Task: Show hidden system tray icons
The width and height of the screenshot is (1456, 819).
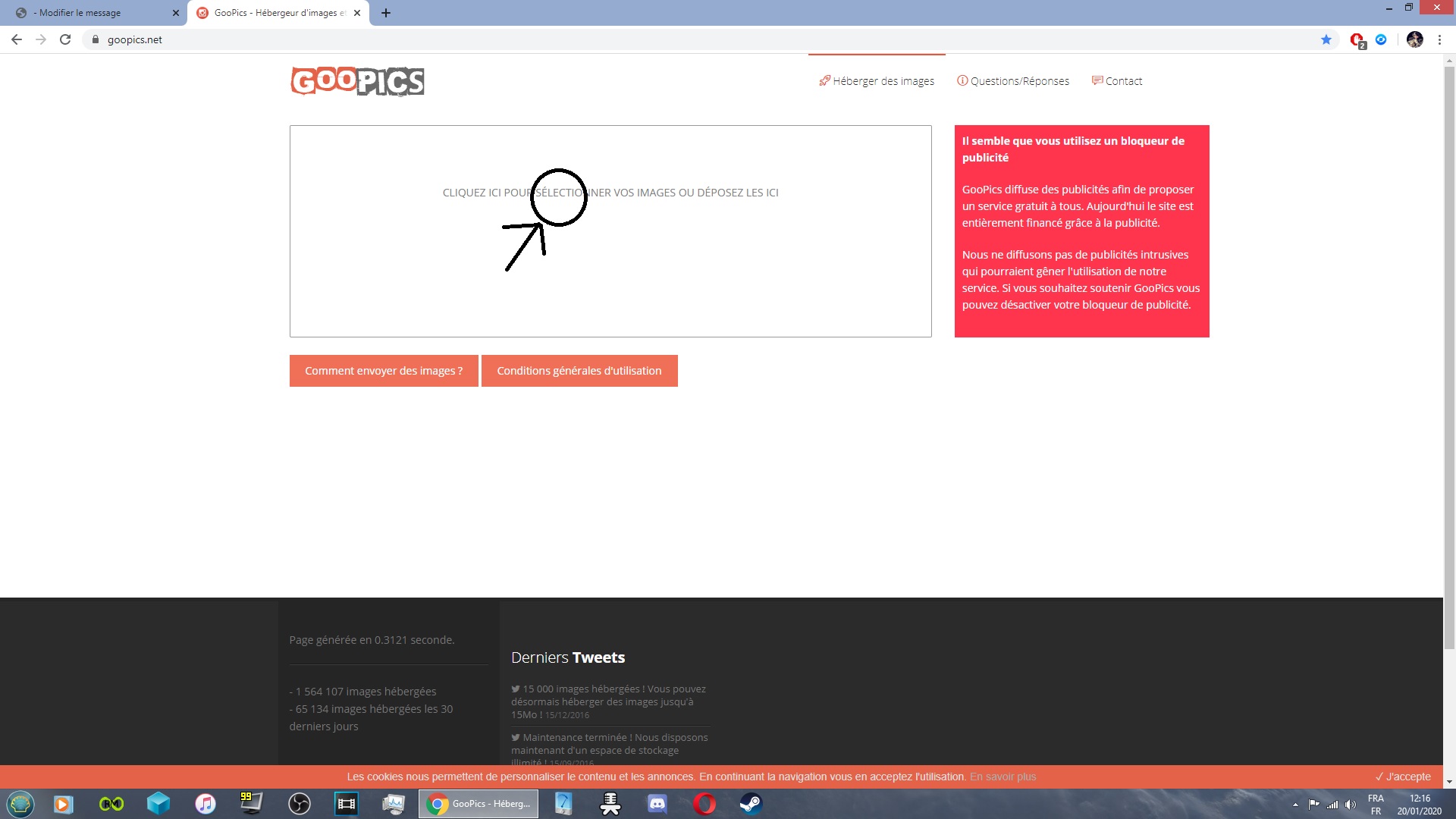Action: click(x=1295, y=805)
